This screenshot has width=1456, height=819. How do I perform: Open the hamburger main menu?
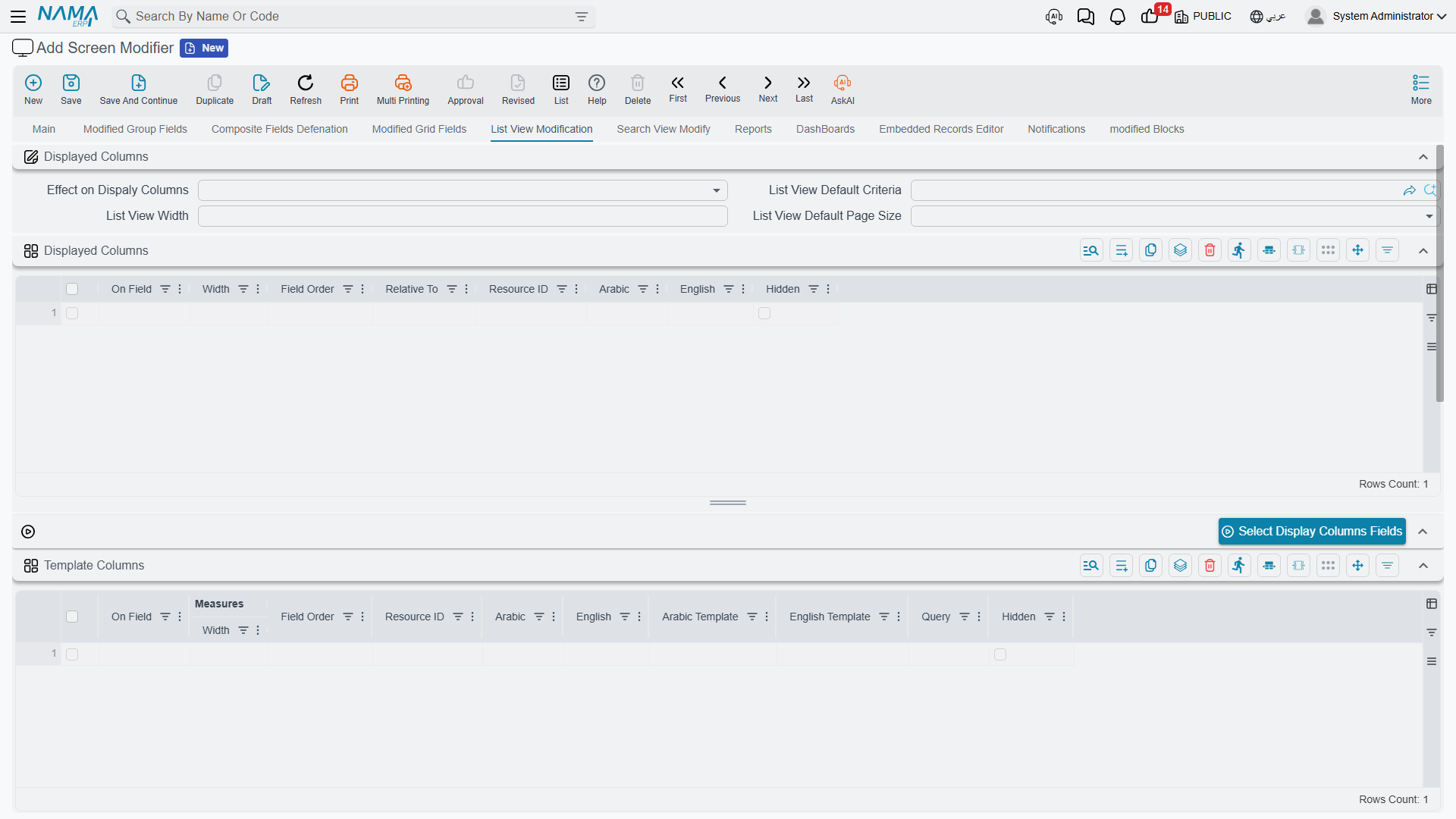tap(18, 16)
